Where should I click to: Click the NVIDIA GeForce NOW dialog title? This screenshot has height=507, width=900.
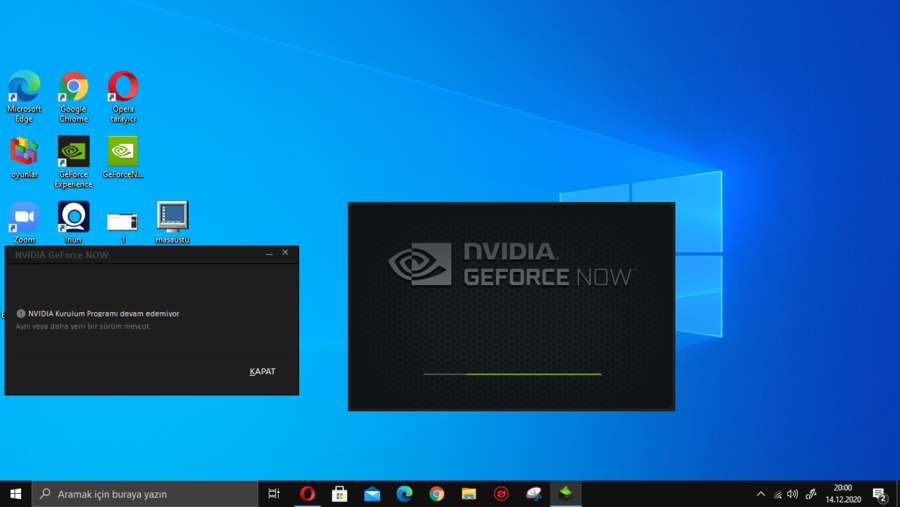62,255
